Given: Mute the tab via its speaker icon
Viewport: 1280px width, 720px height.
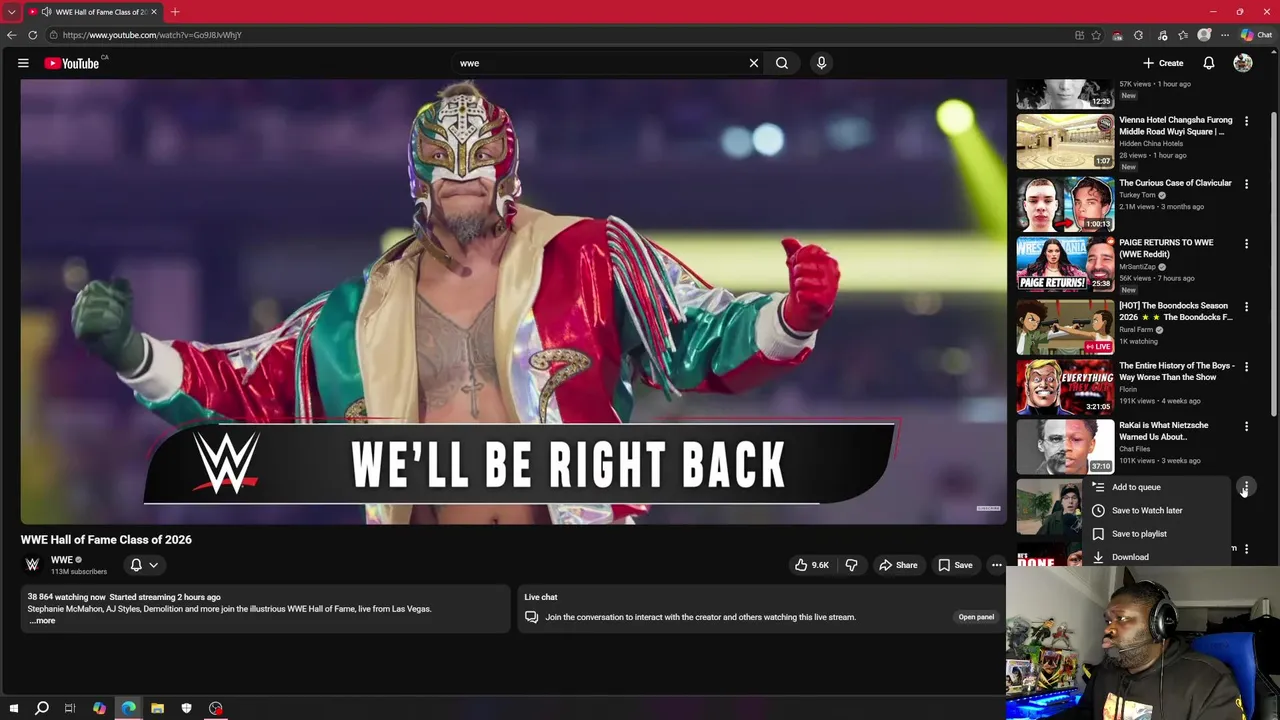Looking at the screenshot, I should pos(46,12).
